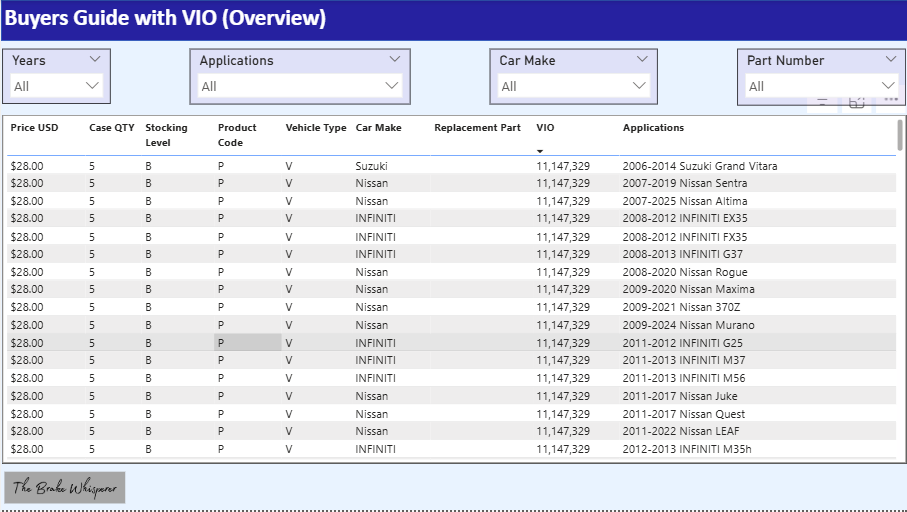Screen dimensions: 907x512
Task: Open the Applications 'All' dropdown
Action: (300, 86)
